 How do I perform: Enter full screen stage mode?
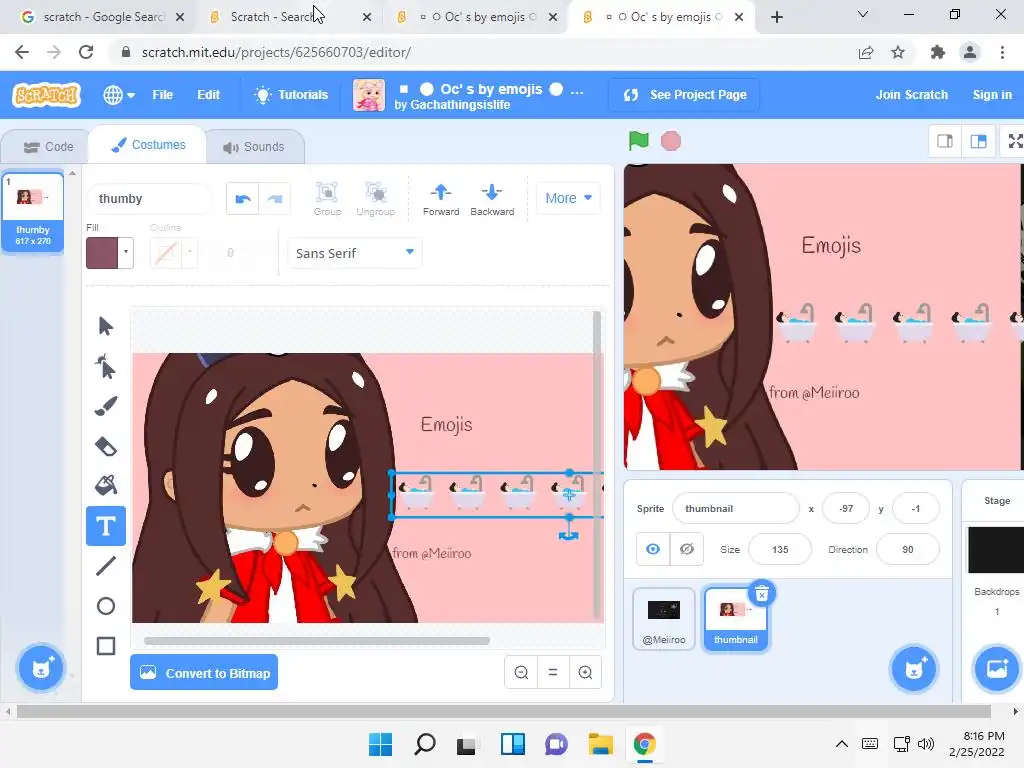tap(1014, 141)
